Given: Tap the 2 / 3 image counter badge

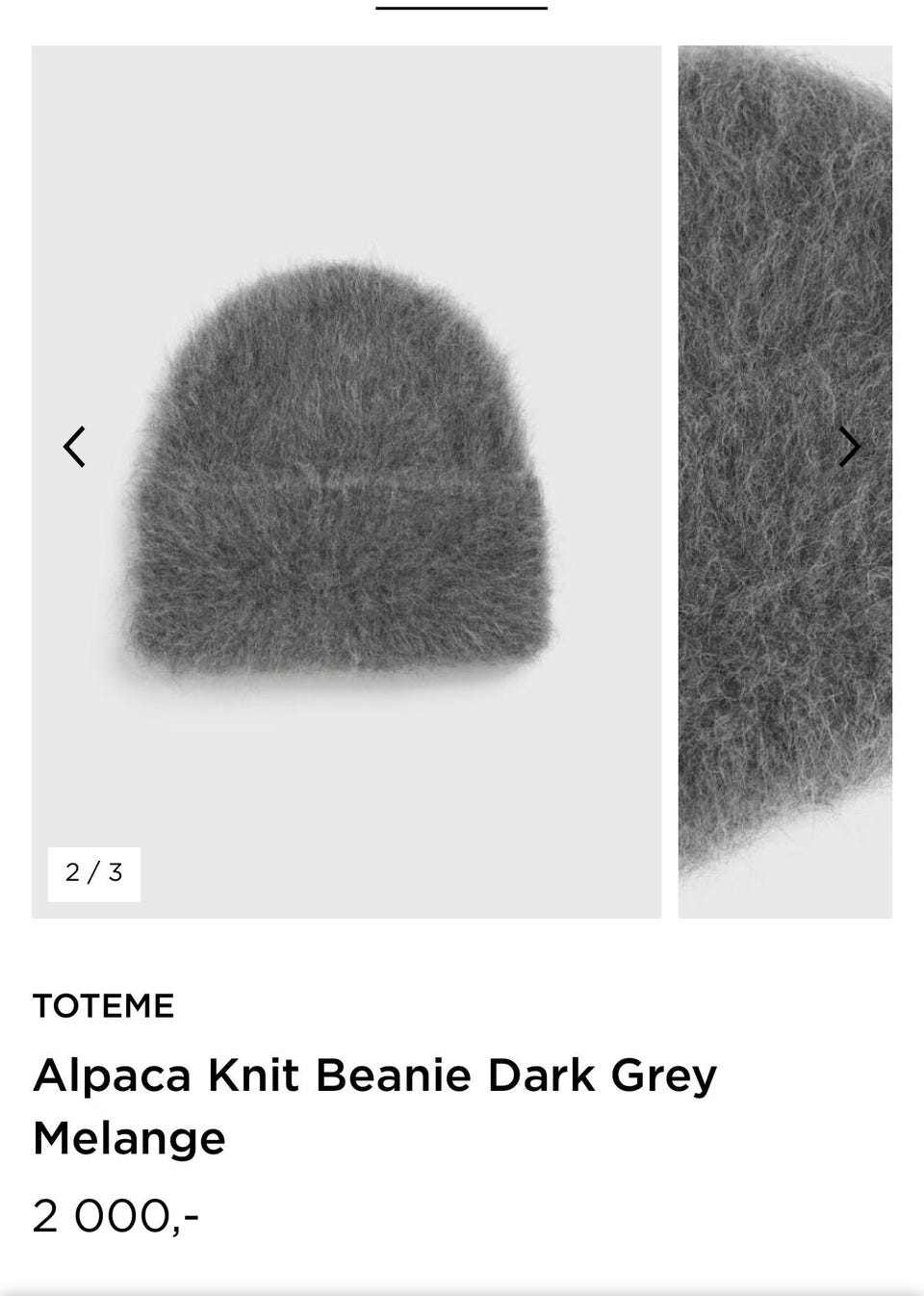Looking at the screenshot, I should (94, 873).
